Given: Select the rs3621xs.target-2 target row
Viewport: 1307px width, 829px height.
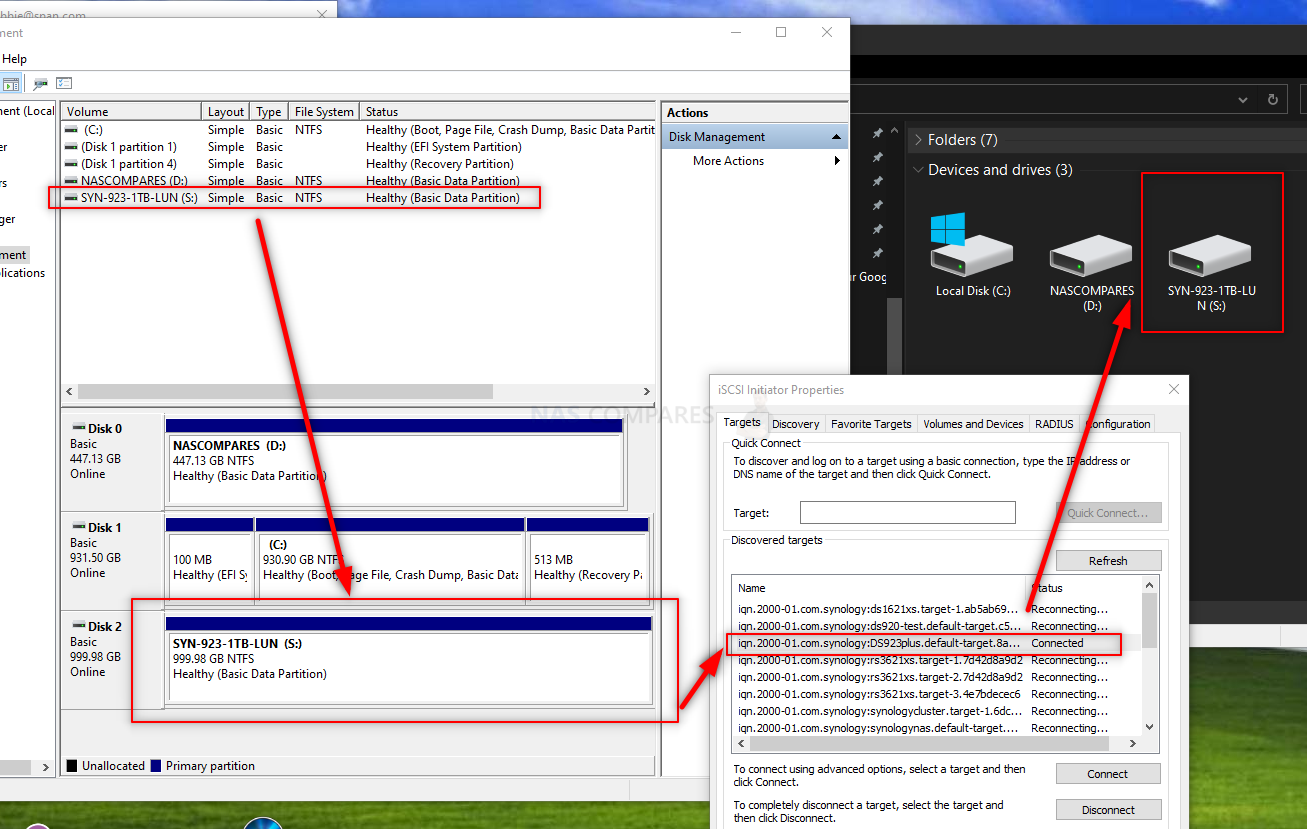Looking at the screenshot, I should (x=937, y=677).
